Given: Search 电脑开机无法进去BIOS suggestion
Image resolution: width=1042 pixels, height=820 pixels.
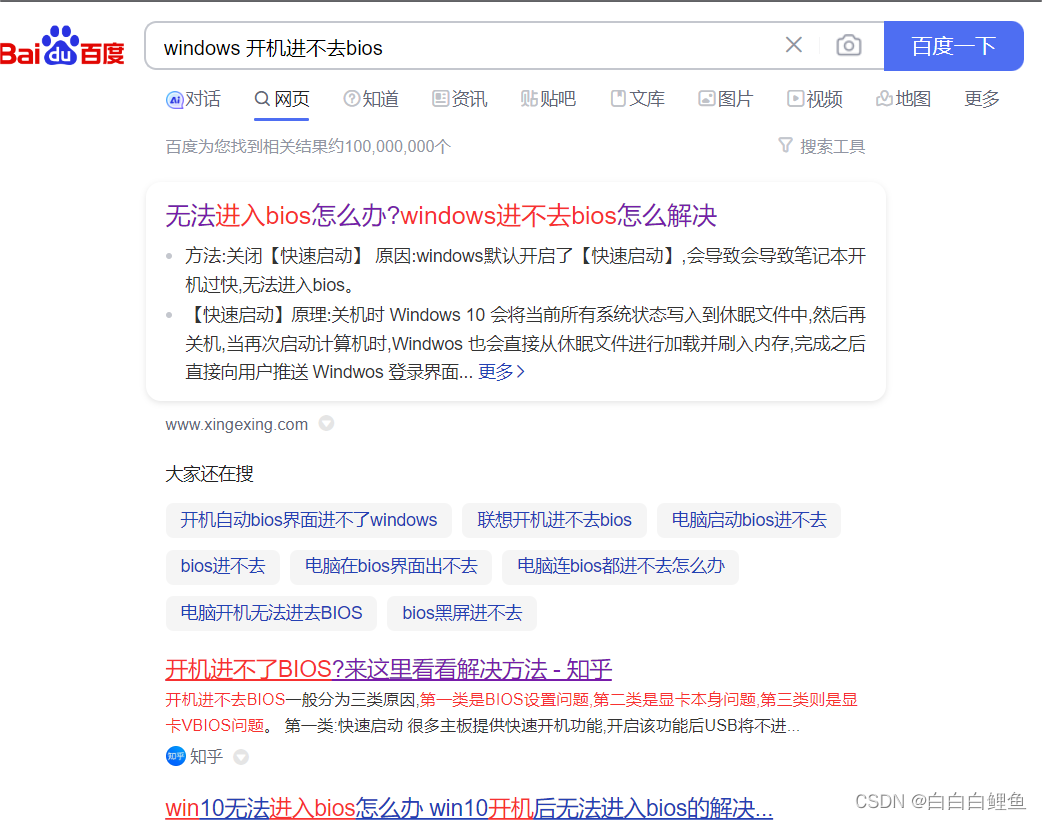Looking at the screenshot, I should click(x=271, y=613).
